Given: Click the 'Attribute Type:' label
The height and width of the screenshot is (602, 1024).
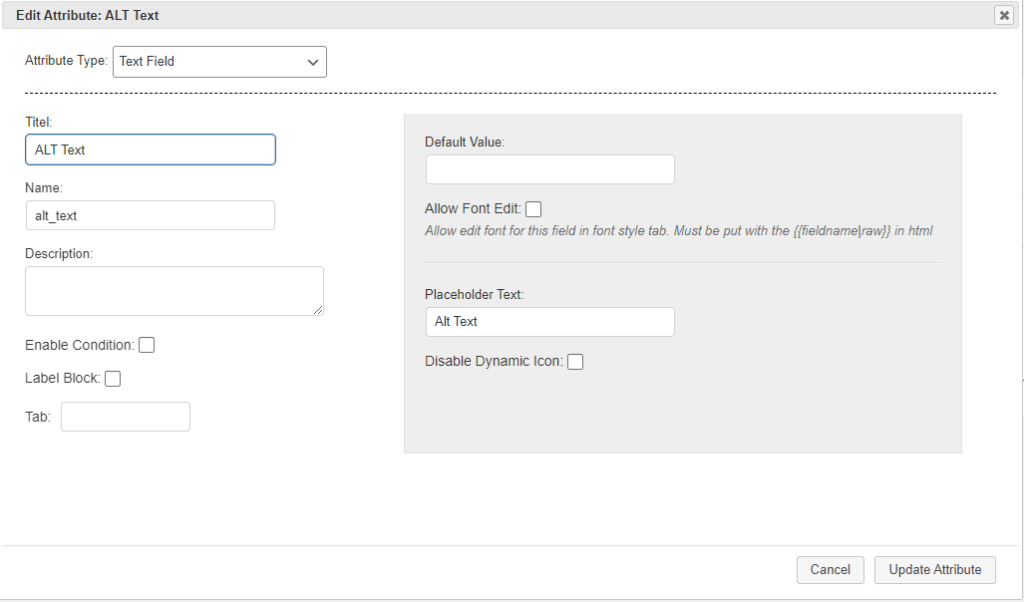Looking at the screenshot, I should pyautogui.click(x=66, y=61).
